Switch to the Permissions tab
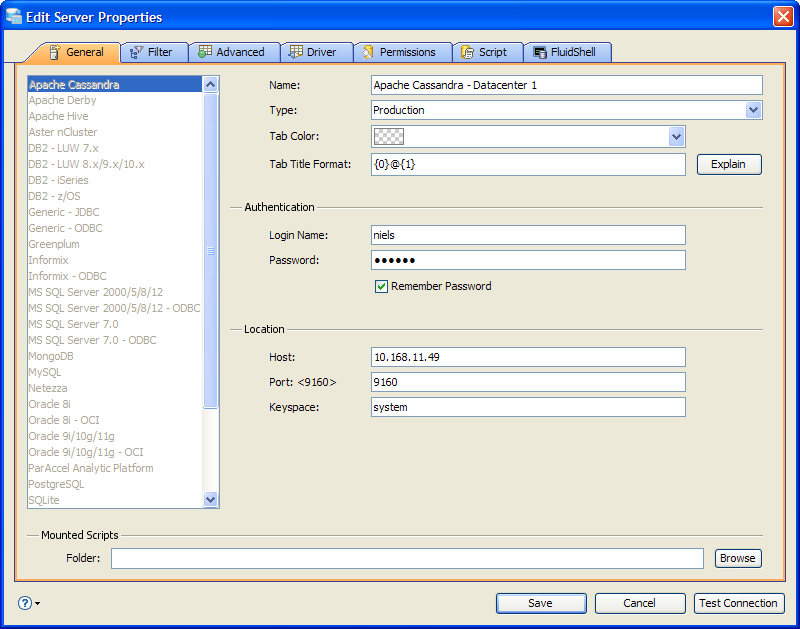Image resolution: width=800 pixels, height=629 pixels. (403, 52)
